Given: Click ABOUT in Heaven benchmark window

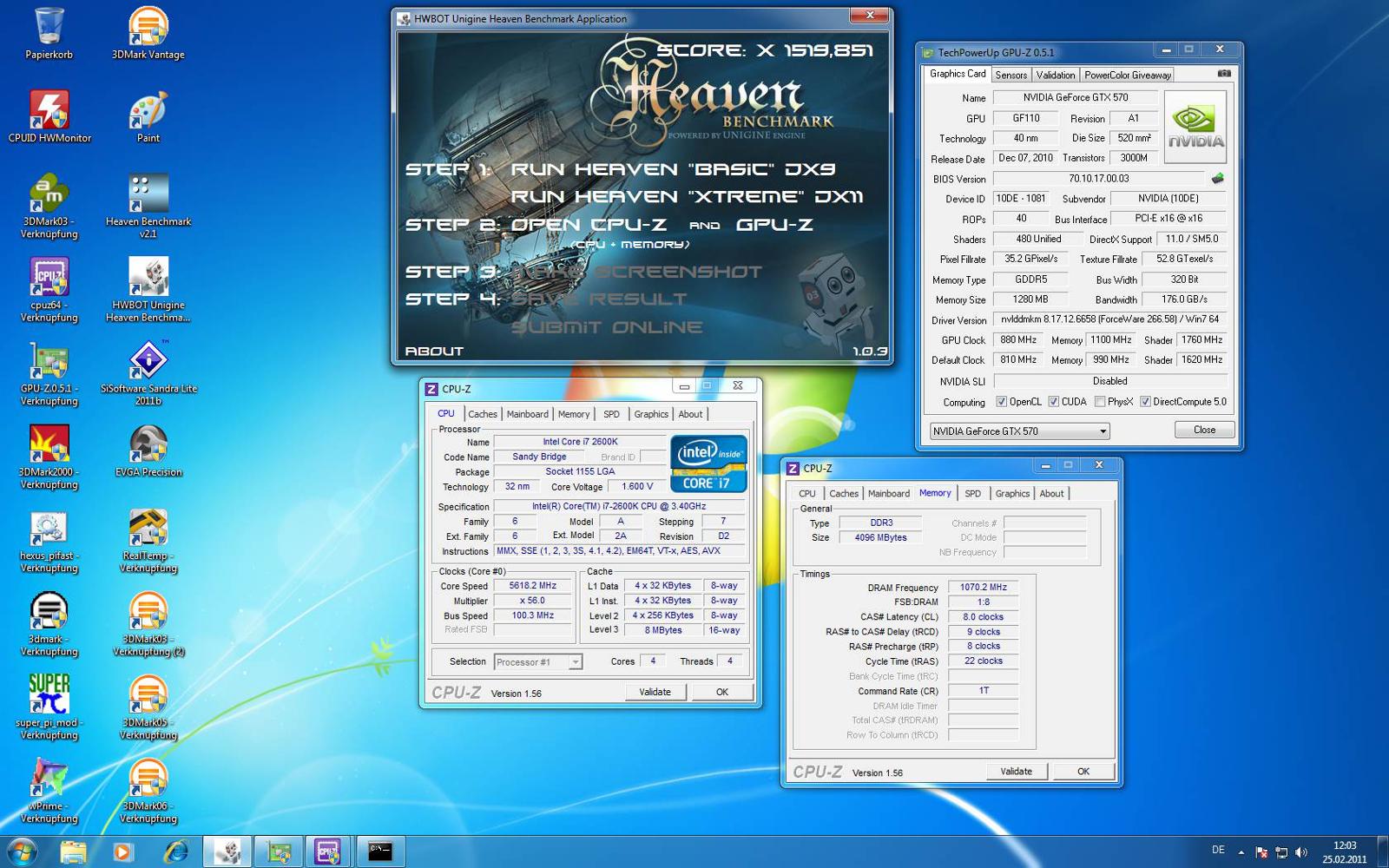Looking at the screenshot, I should coord(434,351).
